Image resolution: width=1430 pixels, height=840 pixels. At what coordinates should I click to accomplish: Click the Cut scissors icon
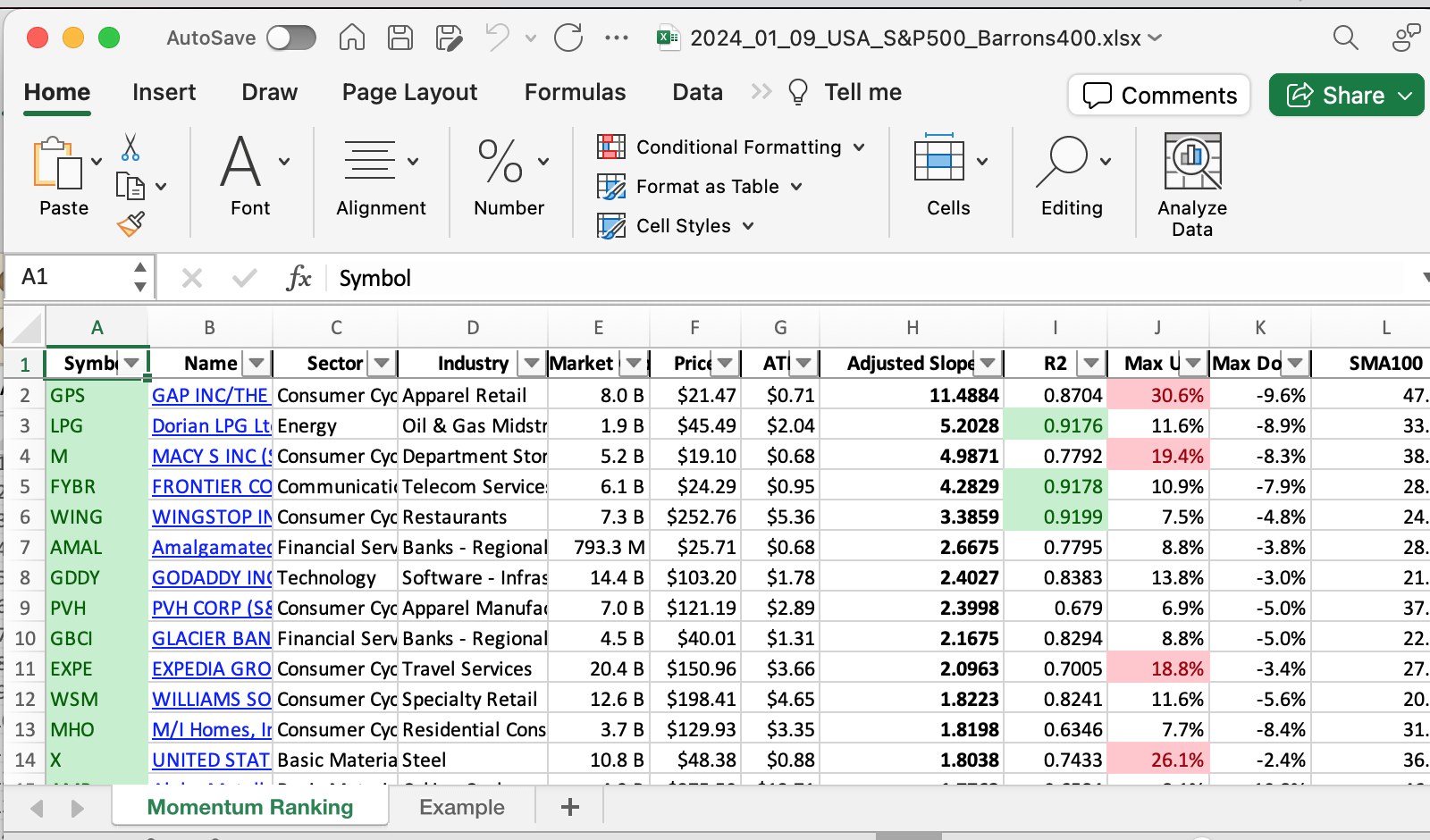pos(130,147)
